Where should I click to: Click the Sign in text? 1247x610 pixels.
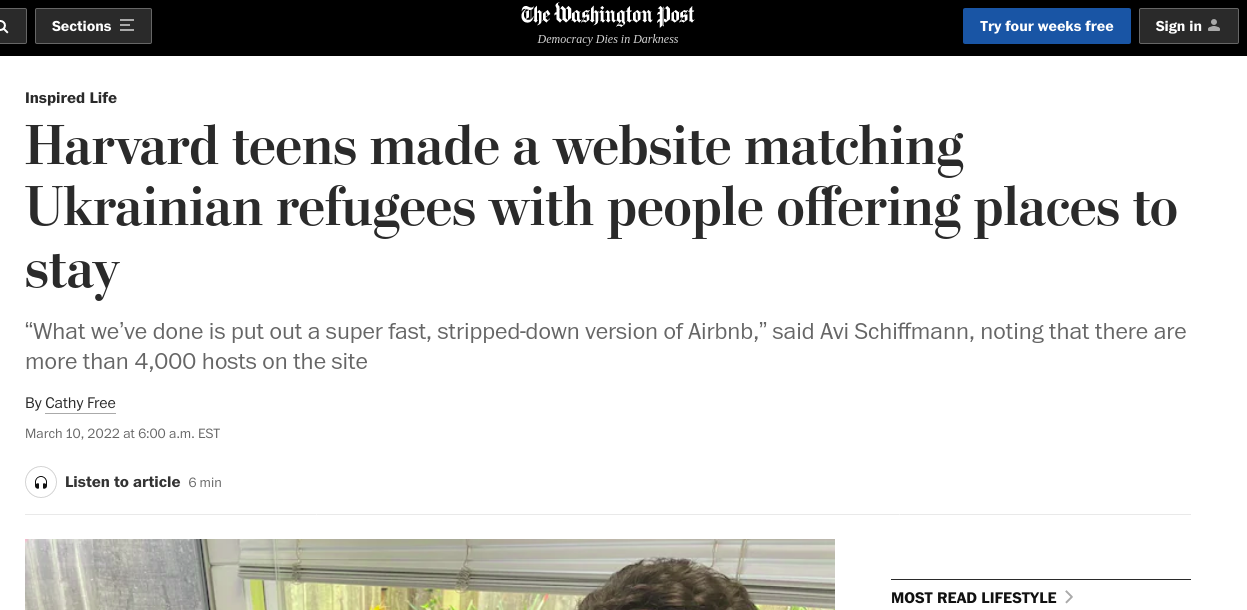(x=1178, y=26)
